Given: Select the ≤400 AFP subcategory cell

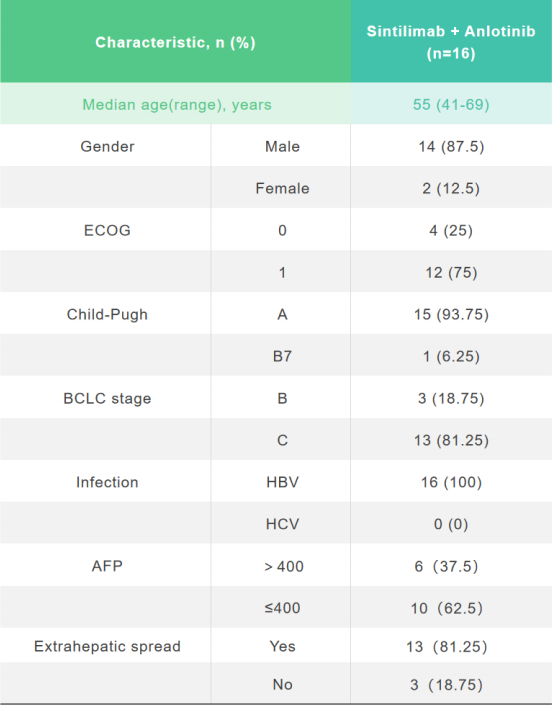Looking at the screenshot, I should tap(282, 608).
